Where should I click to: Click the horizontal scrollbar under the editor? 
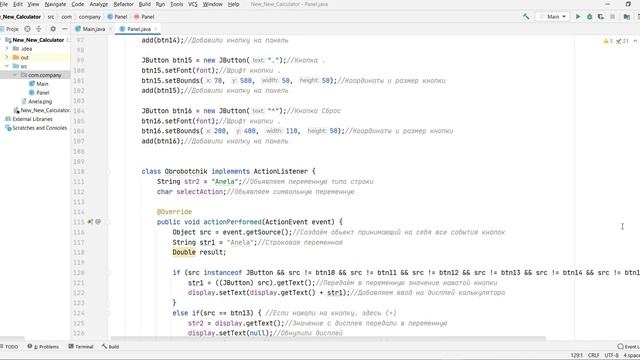click(328, 338)
